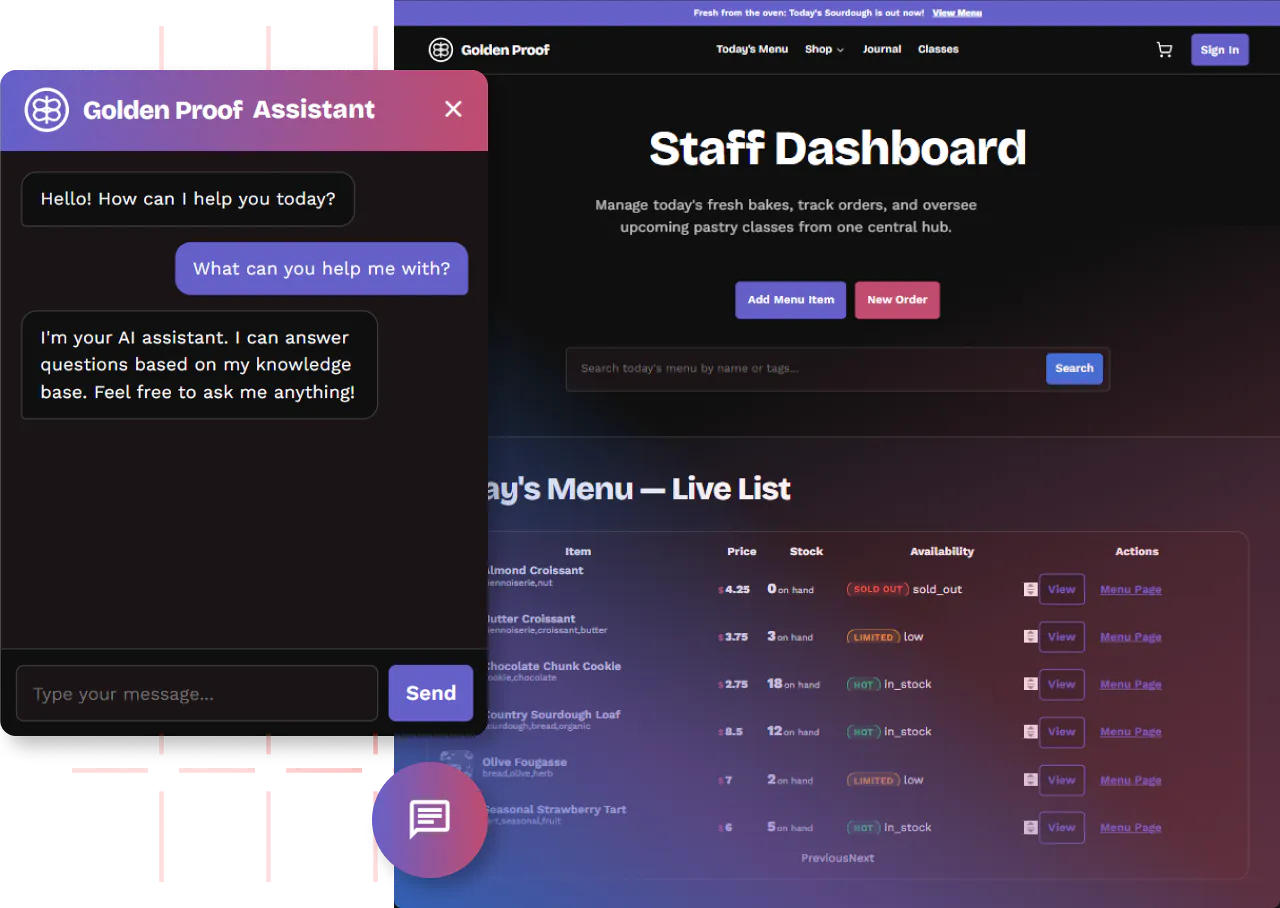Click the HOT badge in Country Sourdough Loaf row
Image resolution: width=1280 pixels, height=908 pixels.
(x=863, y=732)
